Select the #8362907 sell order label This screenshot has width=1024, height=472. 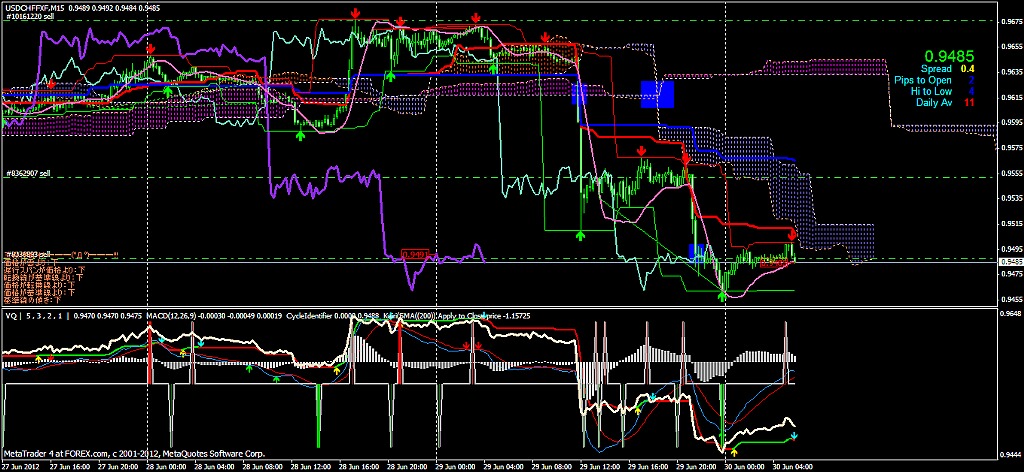pos(28,174)
